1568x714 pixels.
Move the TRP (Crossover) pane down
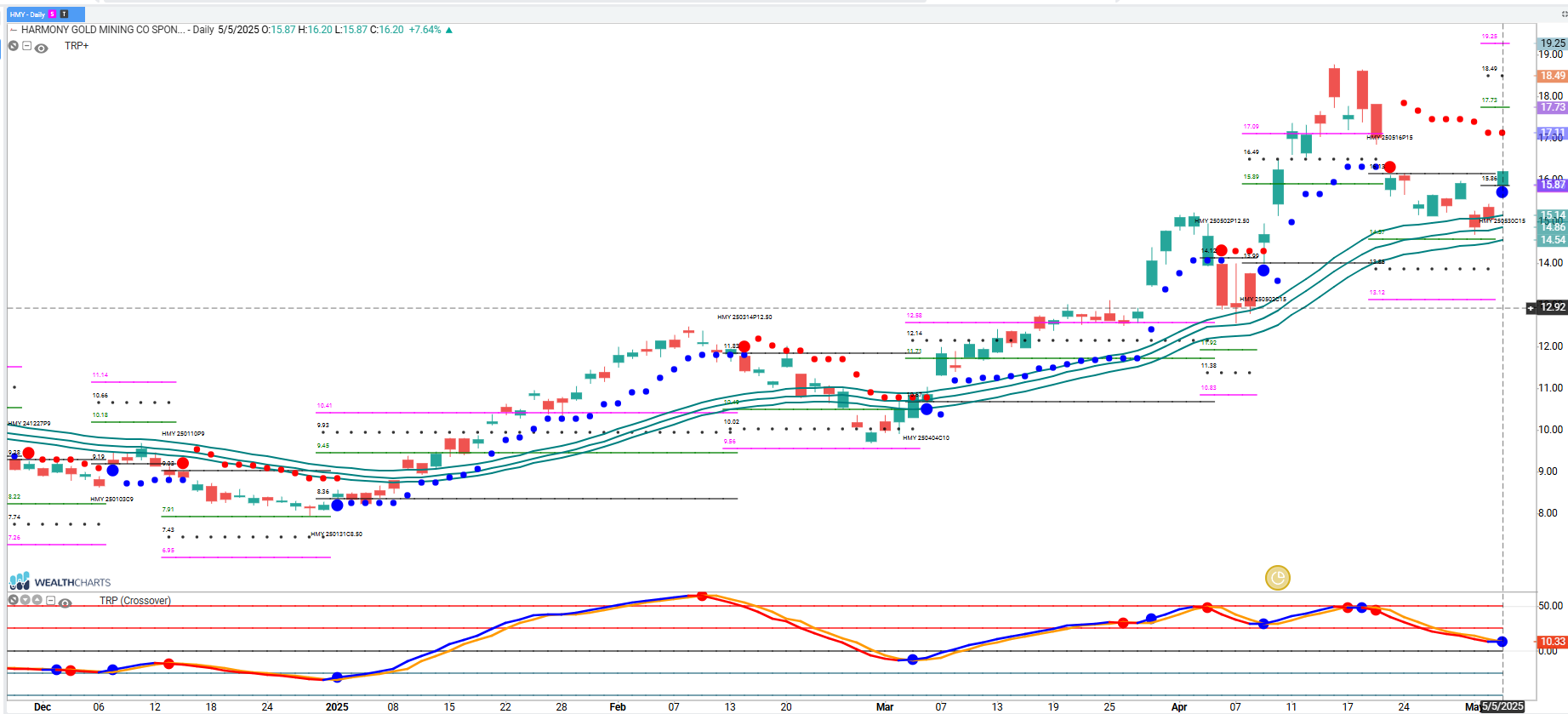(x=26, y=600)
